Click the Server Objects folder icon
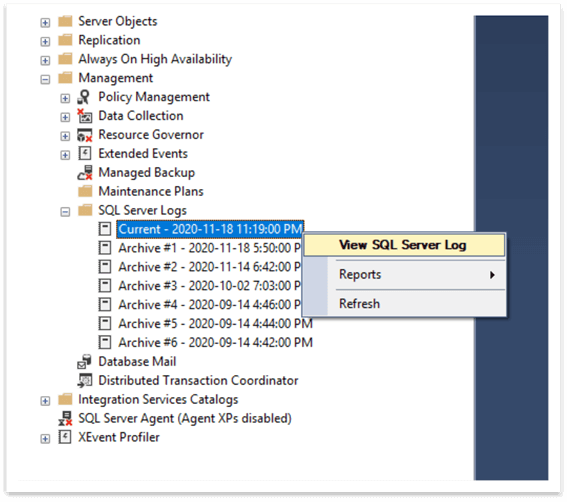Viewport: 567px width, 502px height. (65, 21)
